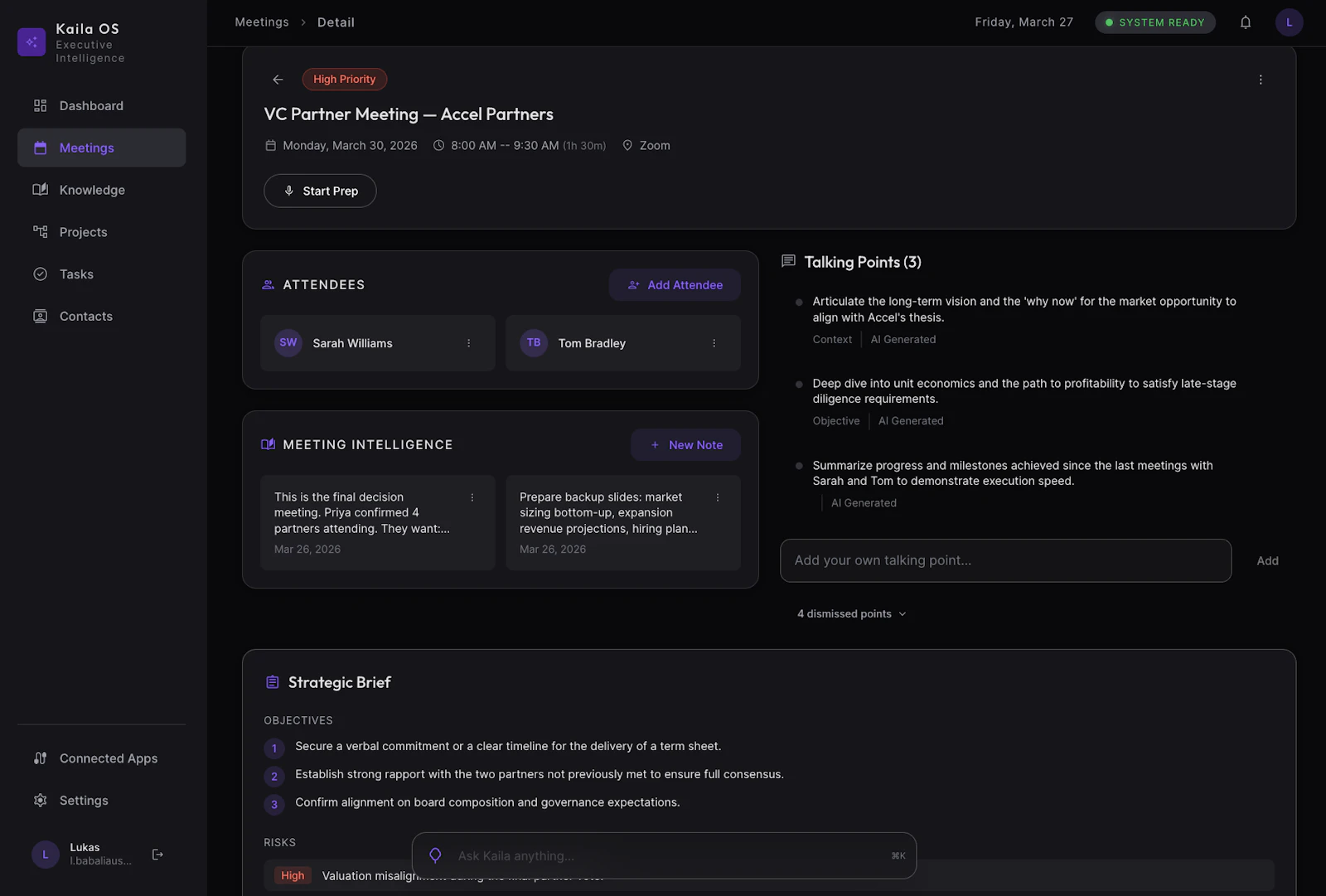Click the Talking Points chat icon
The image size is (1326, 896).
(x=788, y=262)
